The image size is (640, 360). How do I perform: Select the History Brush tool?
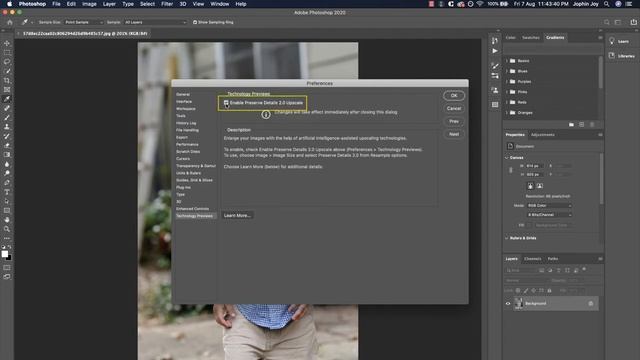(7, 136)
